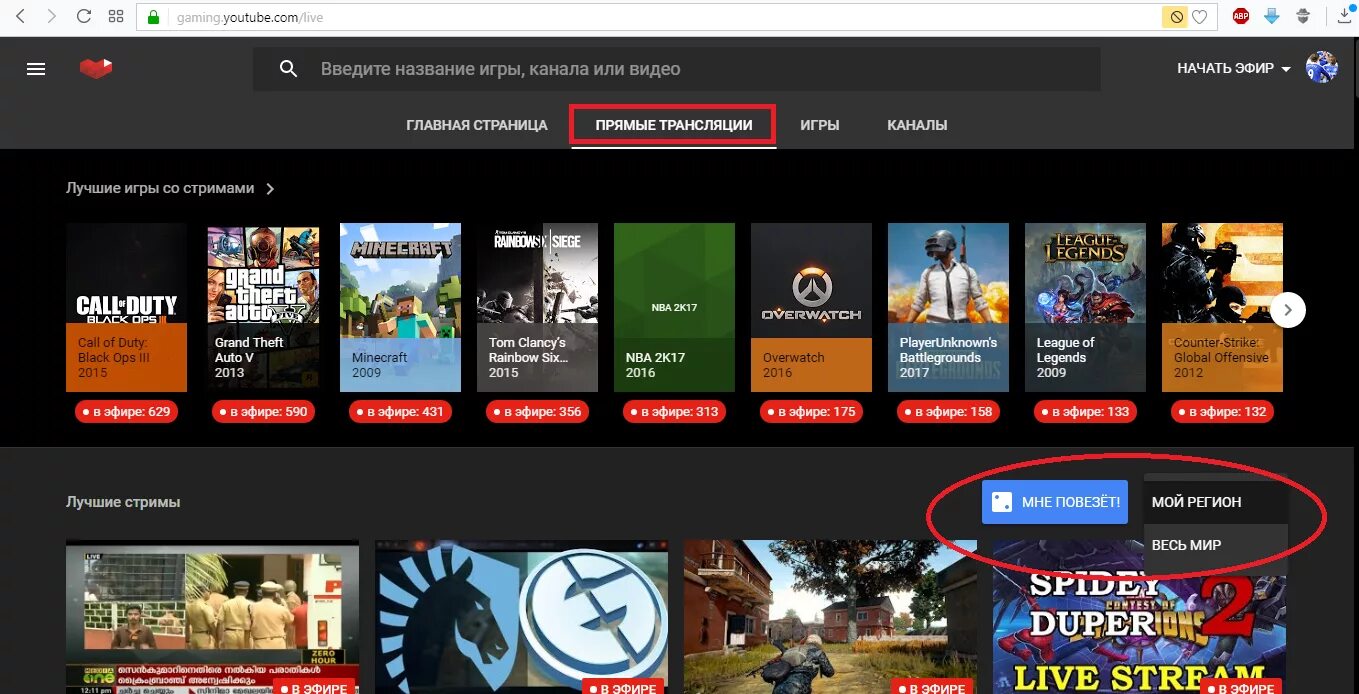Click в эфире: 158 live badge
The height and width of the screenshot is (694, 1359).
[x=948, y=411]
